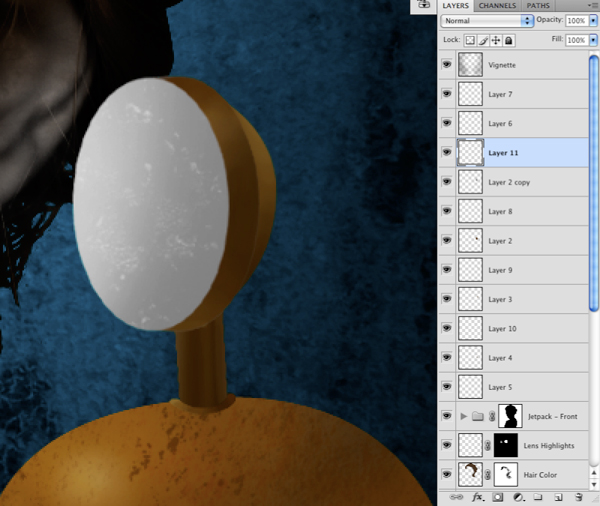This screenshot has width=600, height=506.
Task: Click Jetpack – Front mask link icon
Action: [x=492, y=416]
